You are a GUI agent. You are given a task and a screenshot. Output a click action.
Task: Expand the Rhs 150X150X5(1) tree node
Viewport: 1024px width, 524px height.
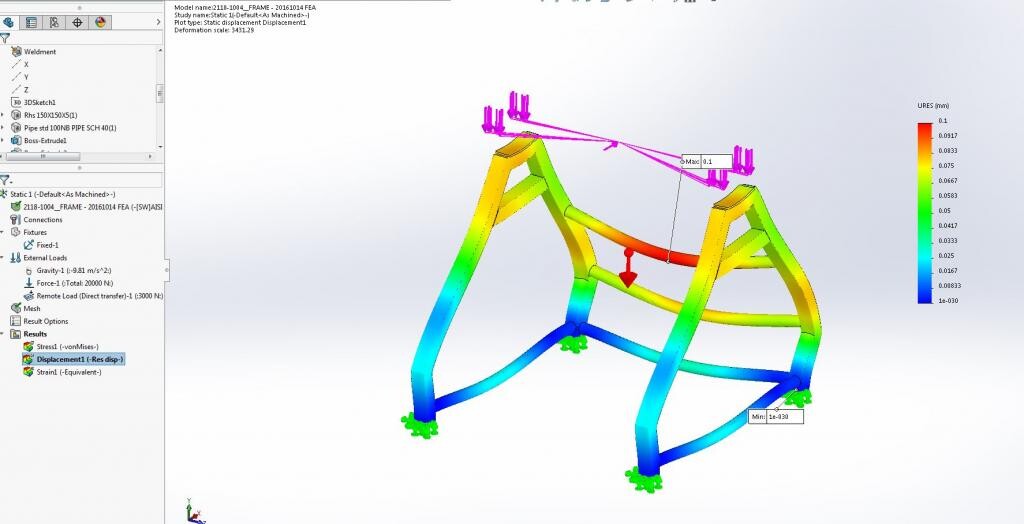(x=3, y=115)
